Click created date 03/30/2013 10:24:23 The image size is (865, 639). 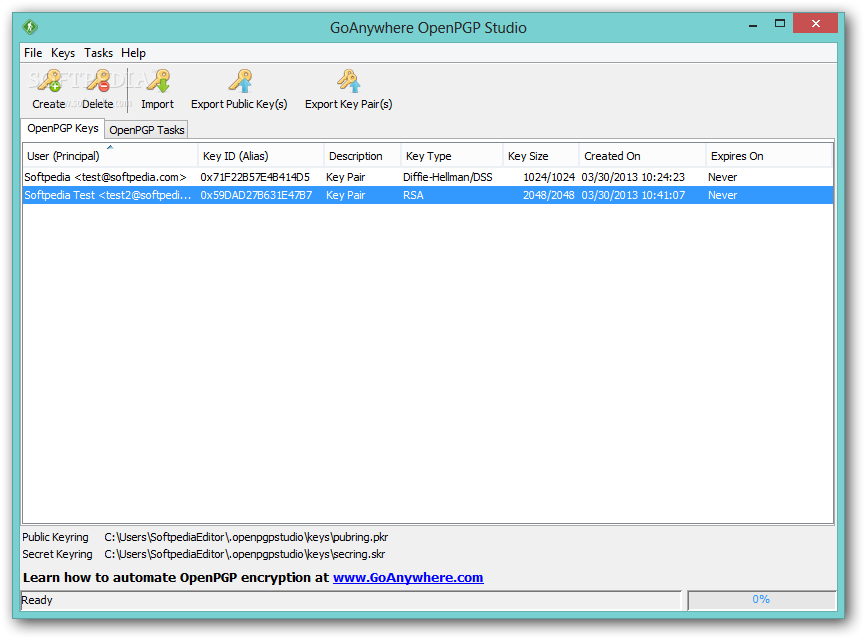coord(633,177)
